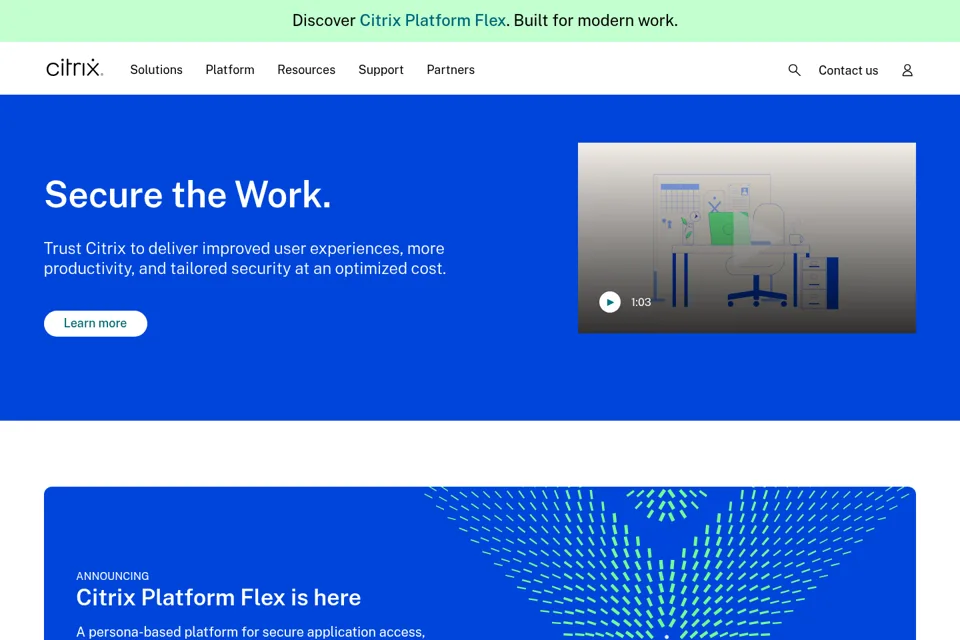Viewport: 960px width, 640px height.
Task: Click the '1:03' video duration text
Action: click(641, 302)
